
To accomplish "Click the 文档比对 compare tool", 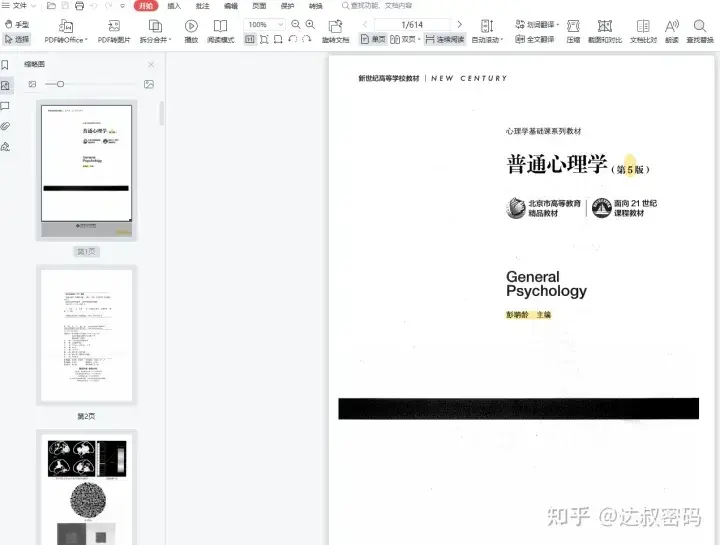I will point(643,31).
